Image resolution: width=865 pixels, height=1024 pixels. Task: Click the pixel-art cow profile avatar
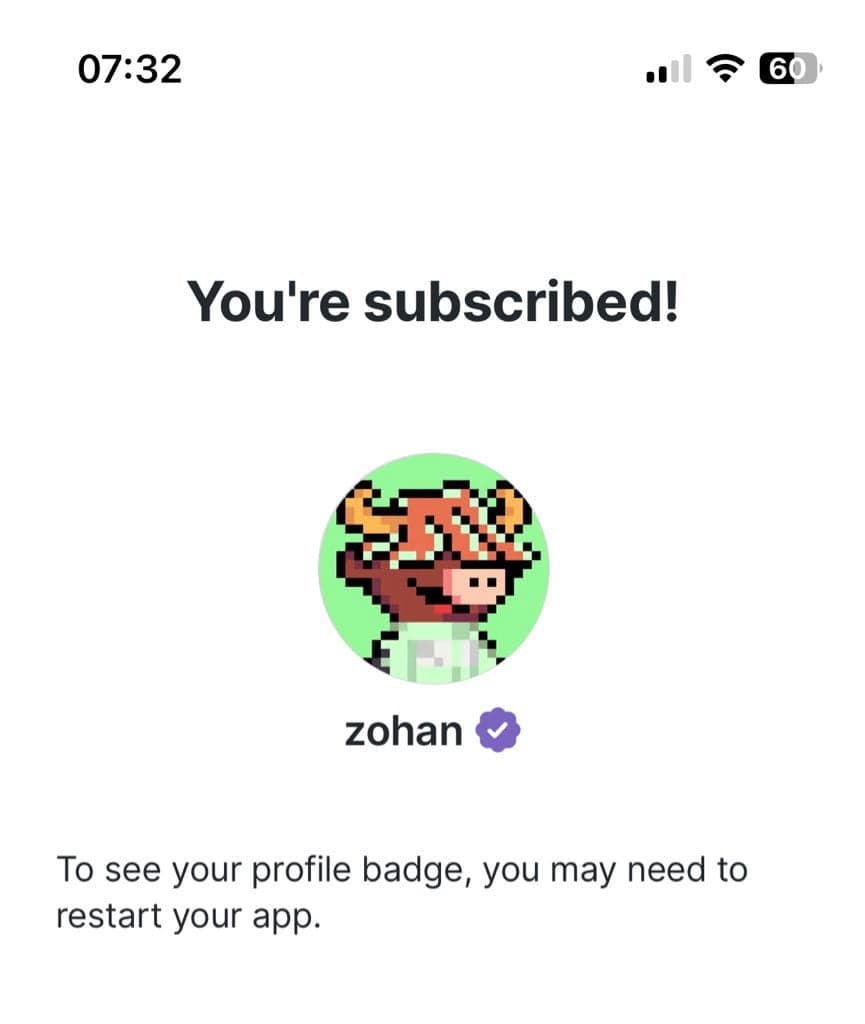tap(433, 569)
